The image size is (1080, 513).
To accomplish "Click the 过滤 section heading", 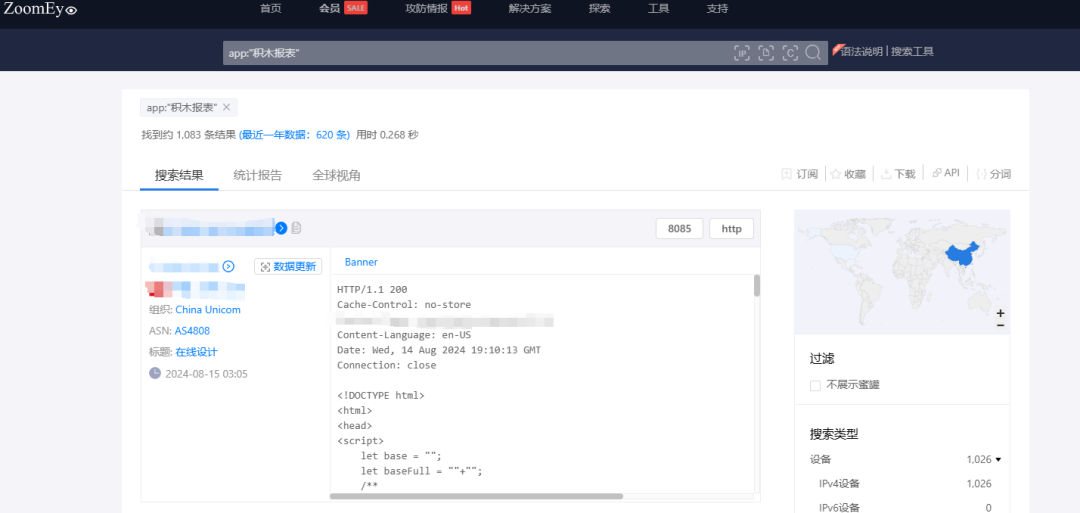I will coord(822,359).
